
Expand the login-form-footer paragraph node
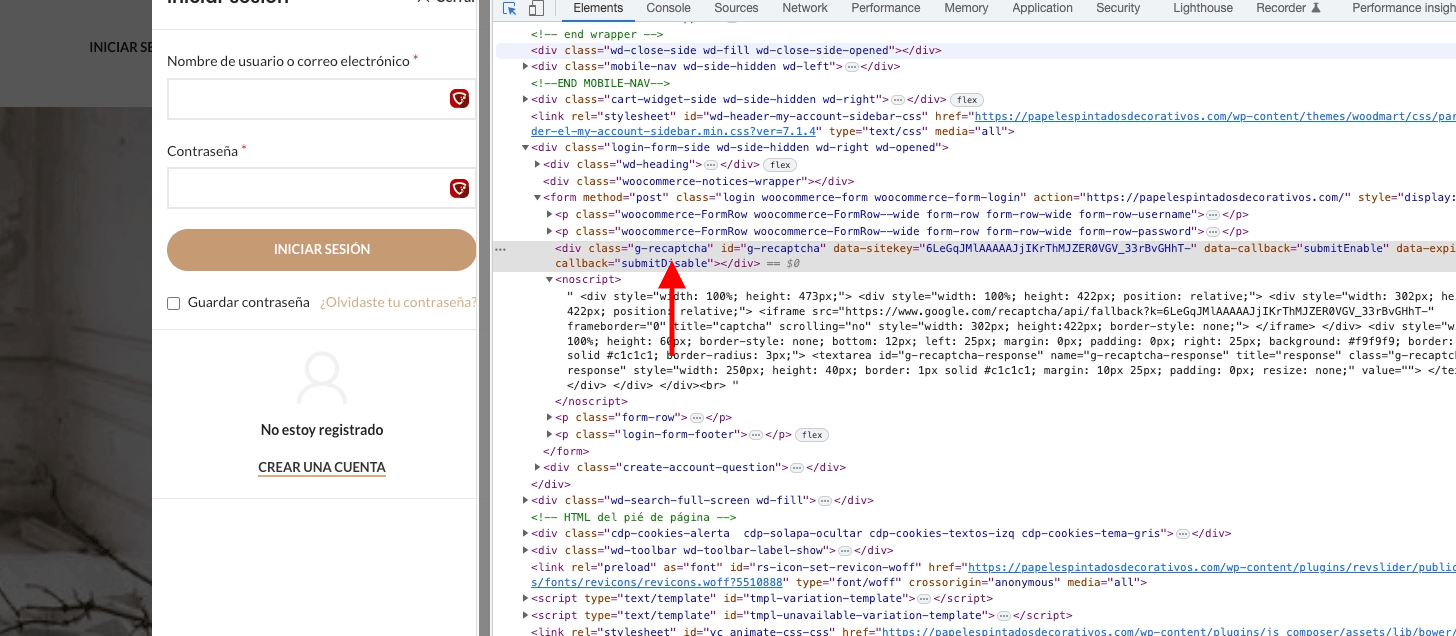tap(549, 435)
